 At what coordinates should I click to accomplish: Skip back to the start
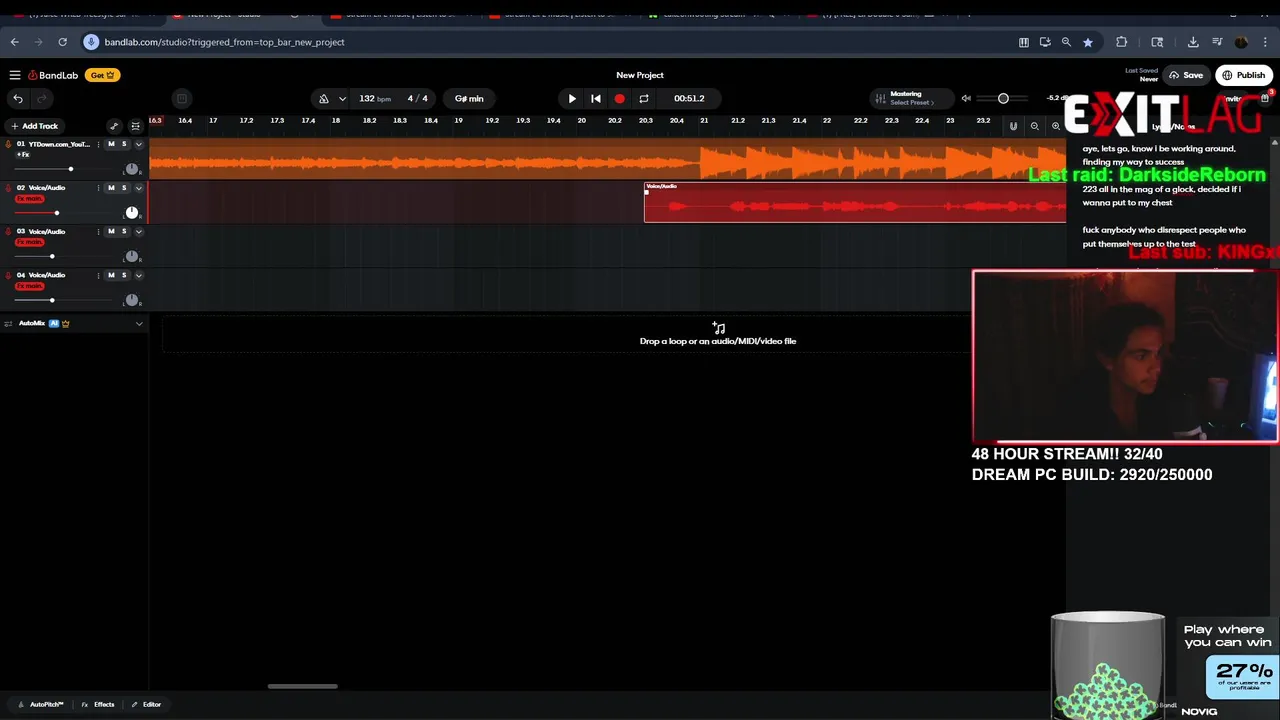tap(596, 99)
